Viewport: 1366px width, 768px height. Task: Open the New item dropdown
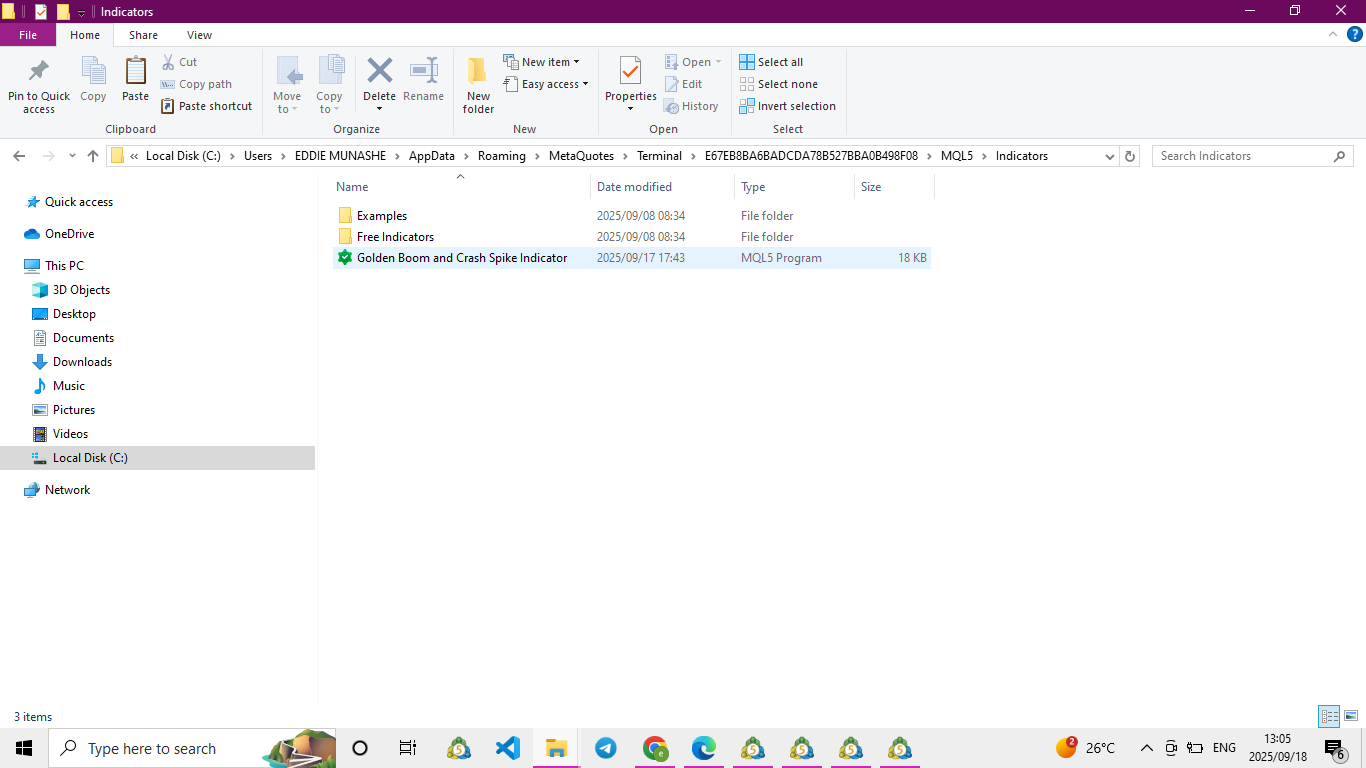(541, 62)
